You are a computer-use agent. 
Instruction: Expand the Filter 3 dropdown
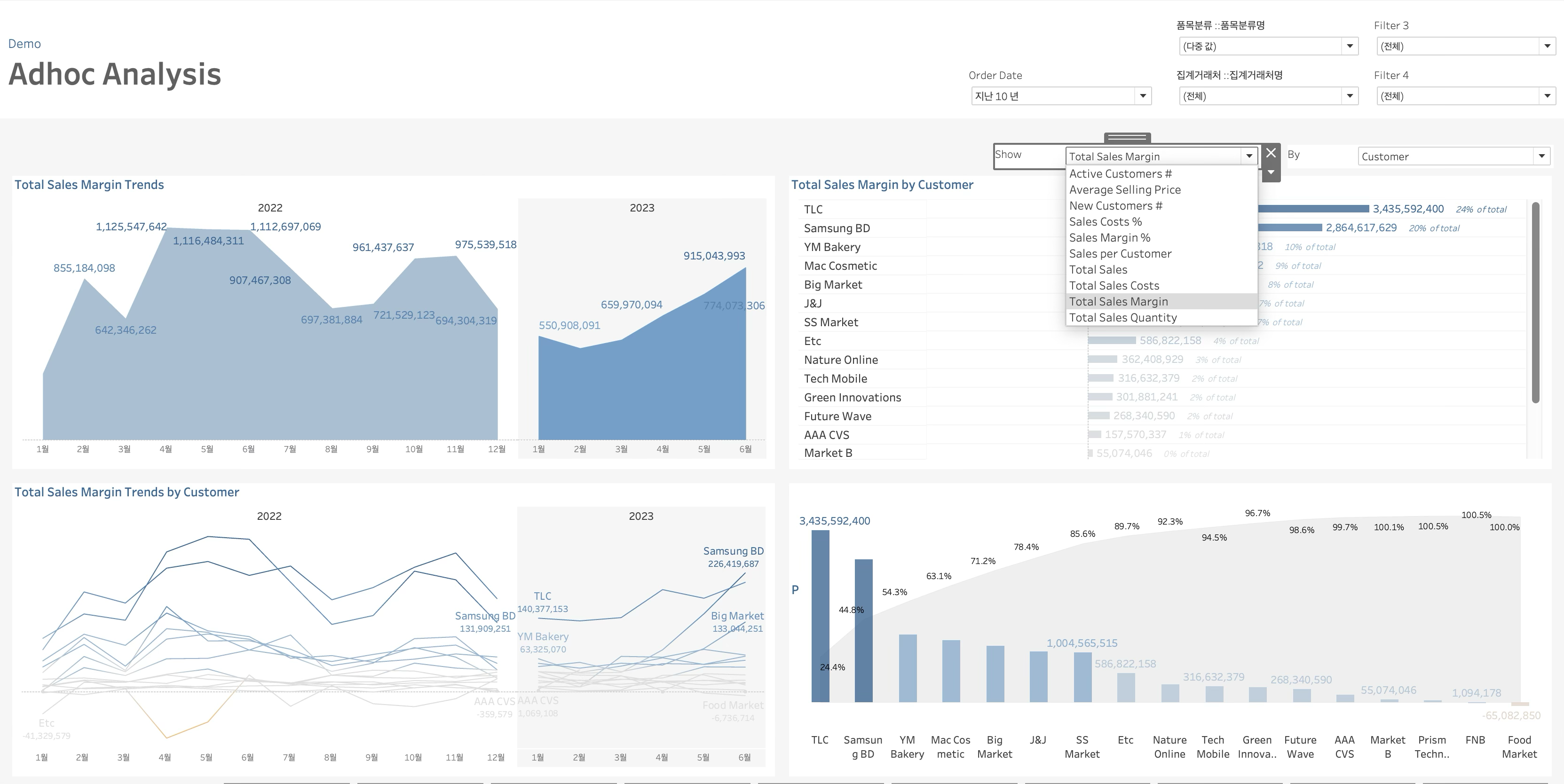[1547, 46]
